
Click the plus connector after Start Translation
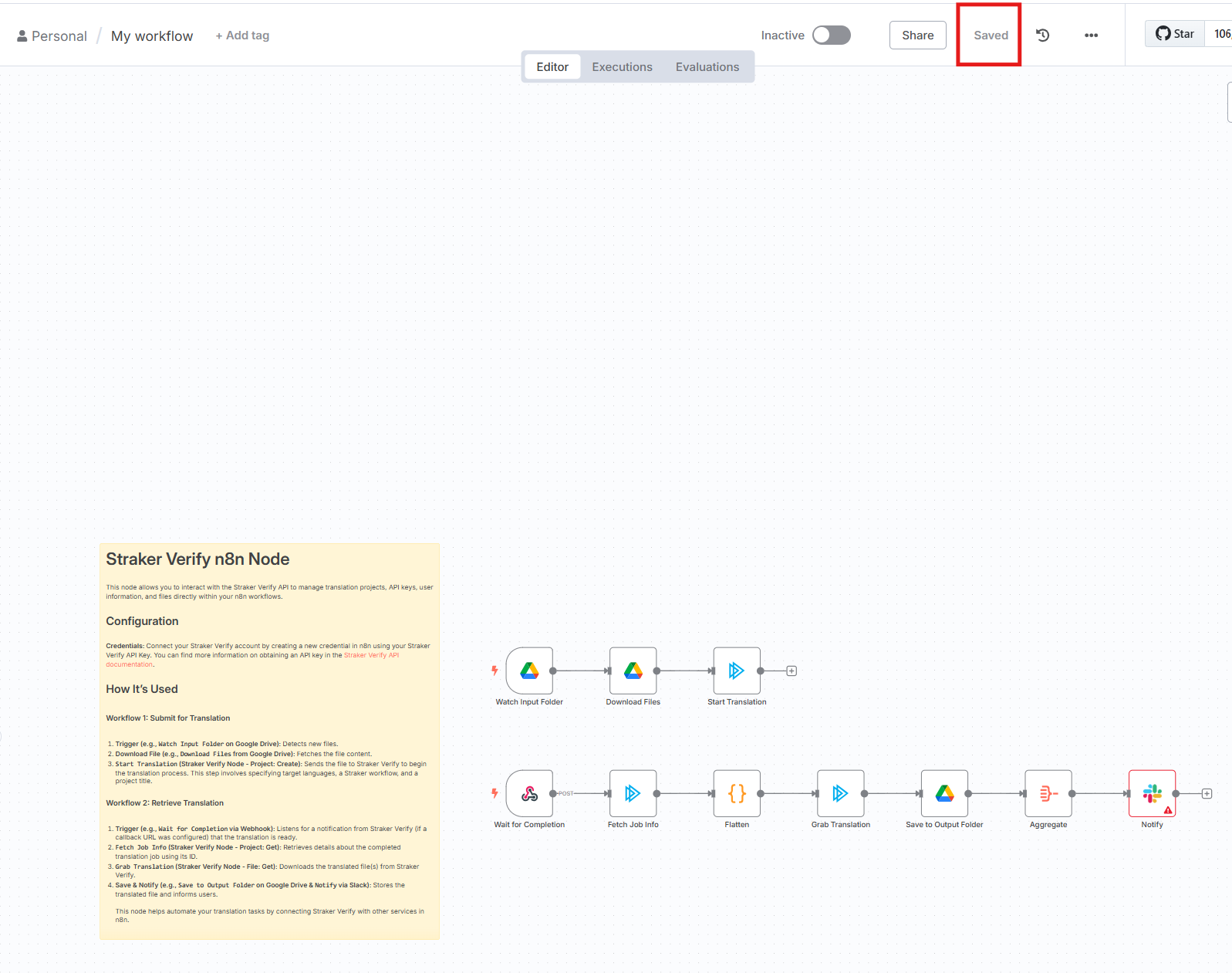coord(792,671)
